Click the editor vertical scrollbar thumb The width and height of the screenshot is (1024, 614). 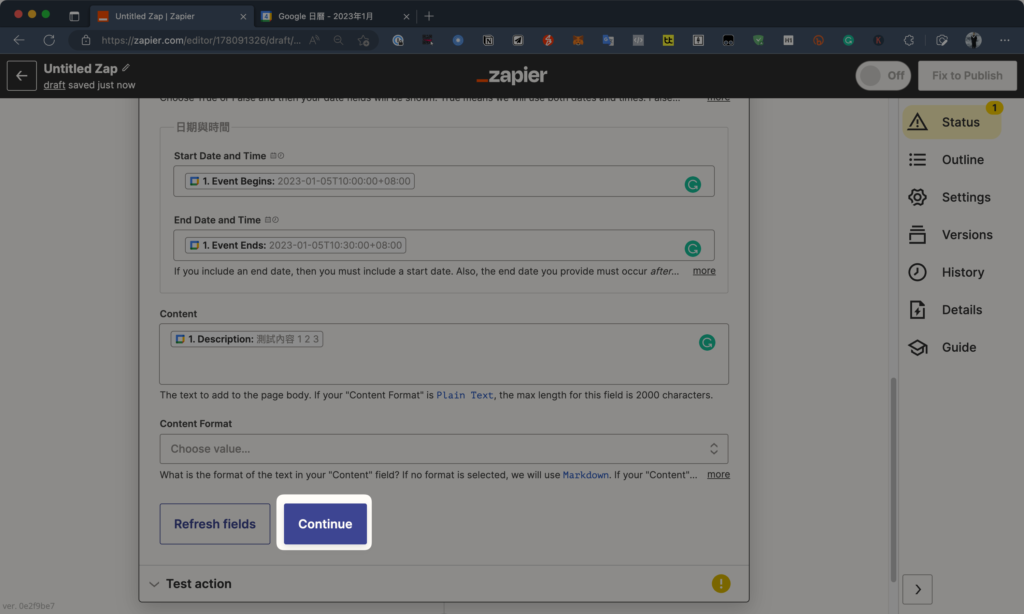pyautogui.click(x=893, y=479)
